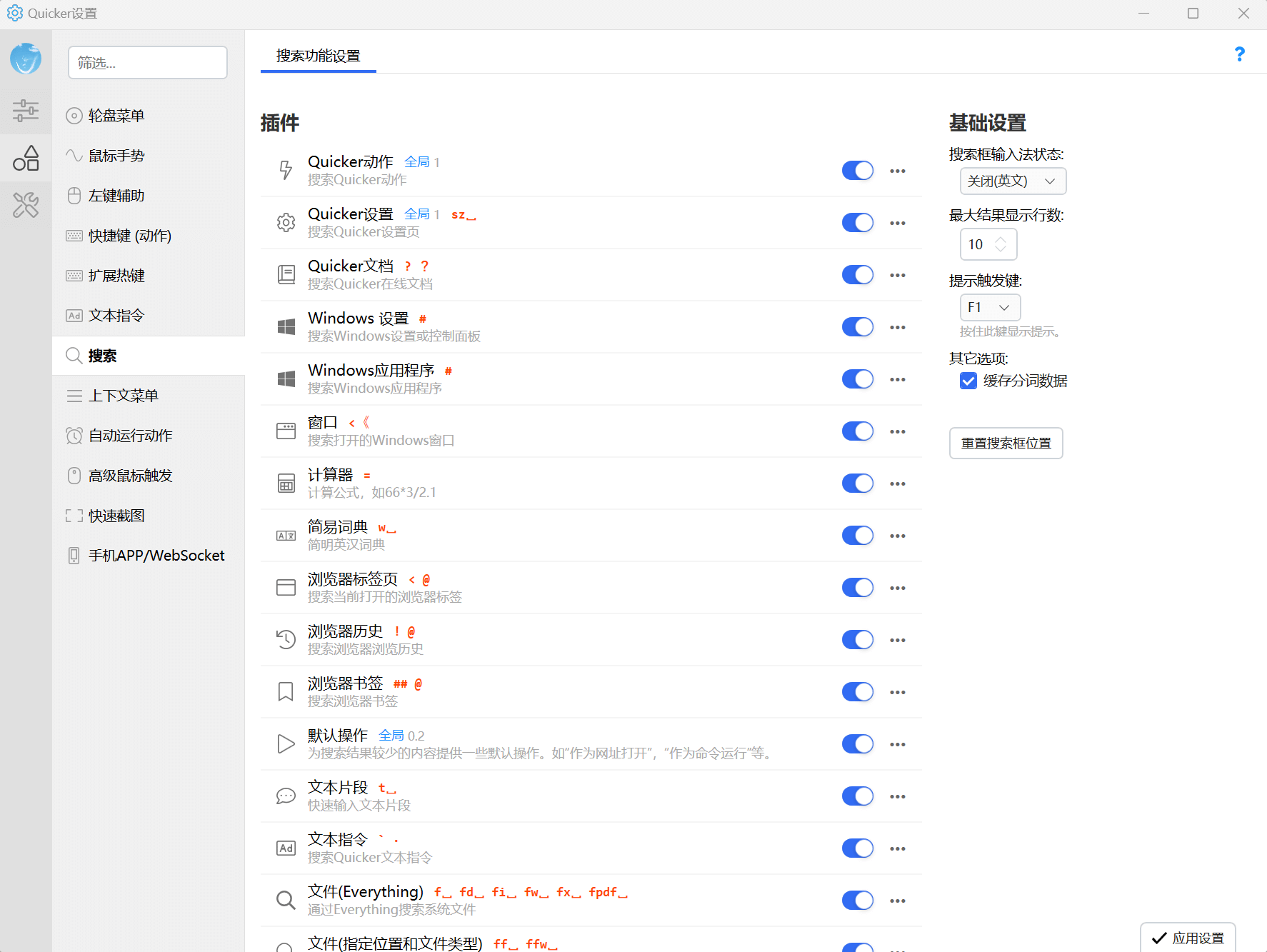Screen dimensions: 1267x952
Task: Open the sliders settings category icon
Action: 26,110
